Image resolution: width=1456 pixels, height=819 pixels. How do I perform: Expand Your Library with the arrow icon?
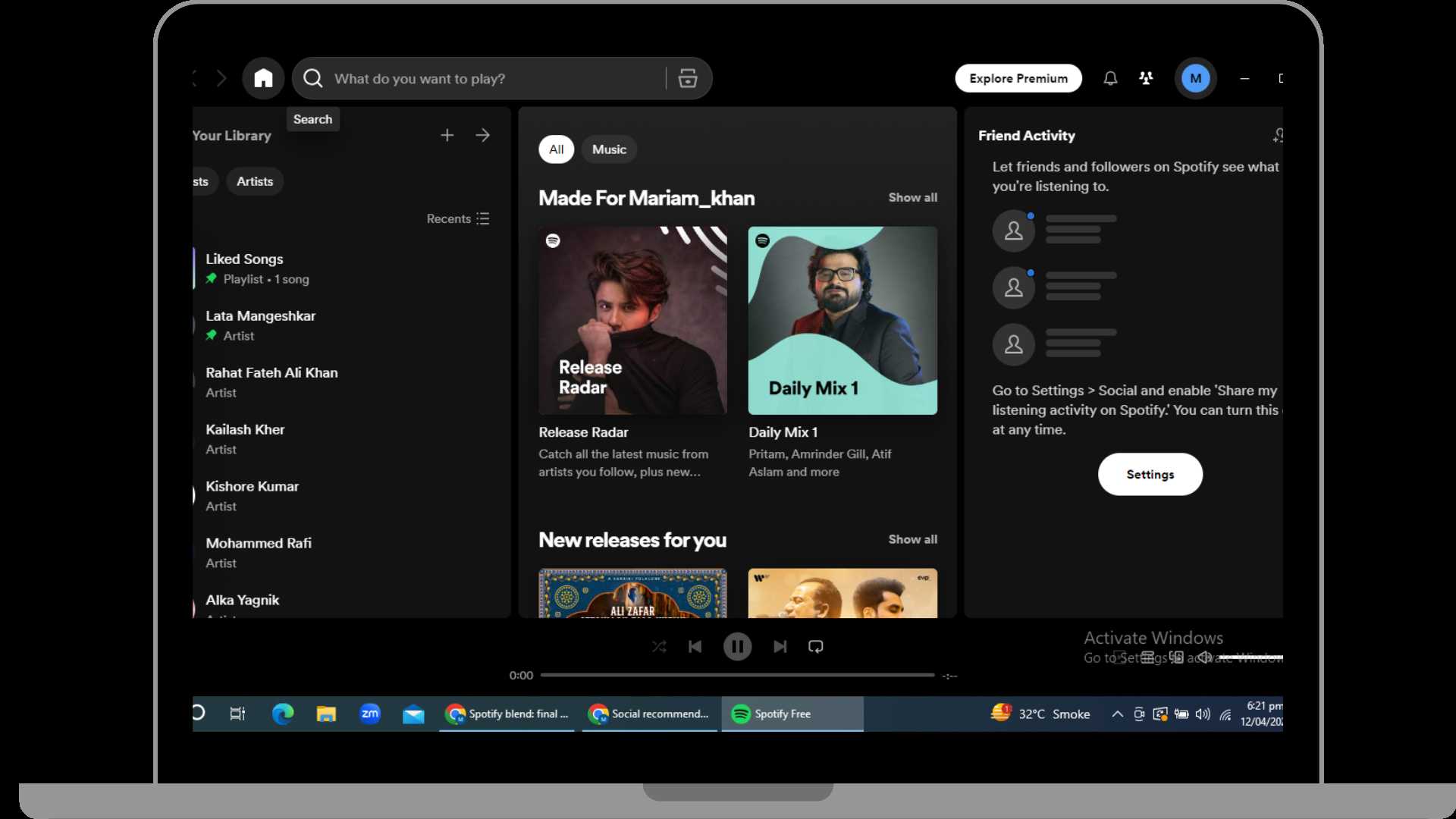pyautogui.click(x=483, y=135)
